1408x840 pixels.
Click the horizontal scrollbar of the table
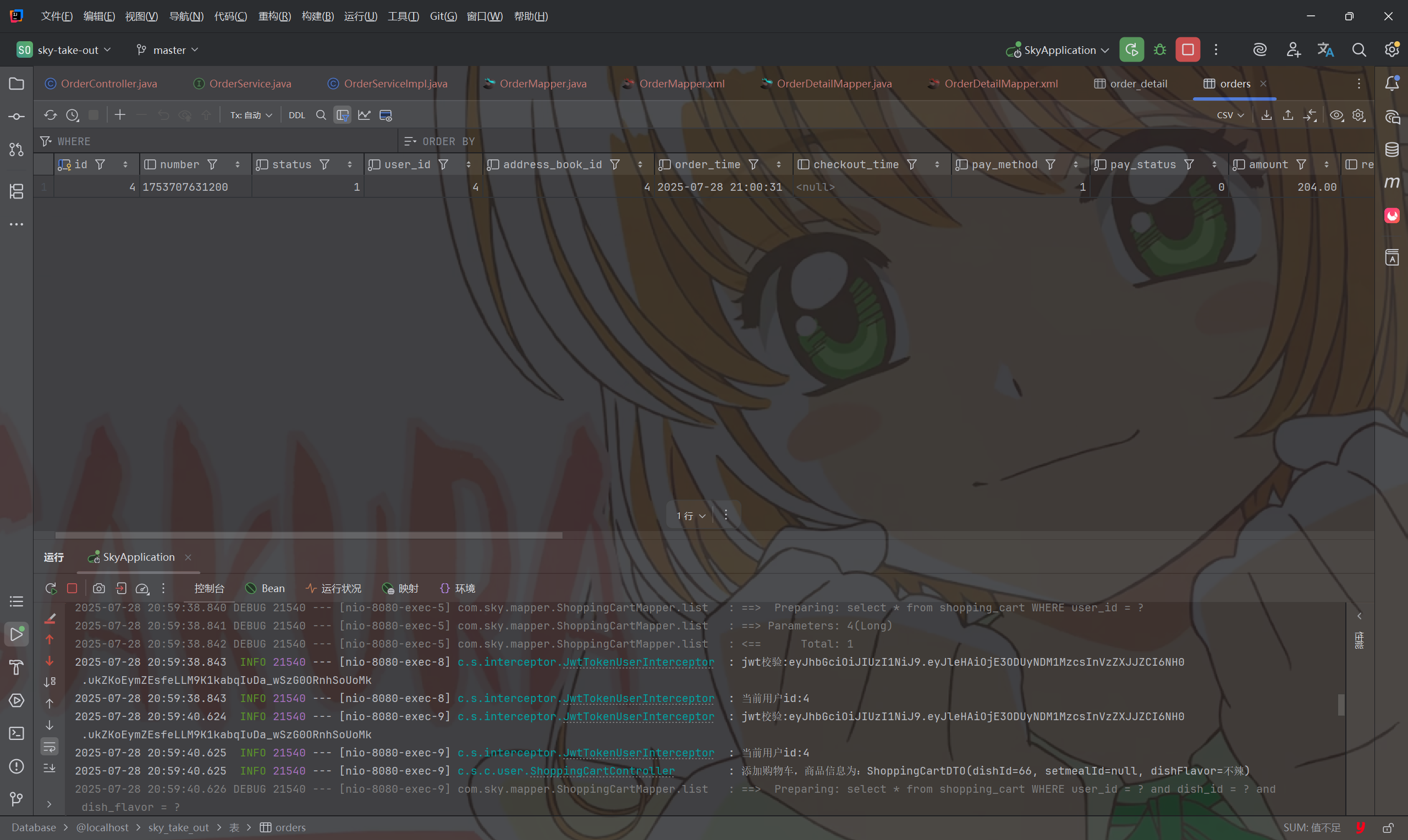point(309,535)
